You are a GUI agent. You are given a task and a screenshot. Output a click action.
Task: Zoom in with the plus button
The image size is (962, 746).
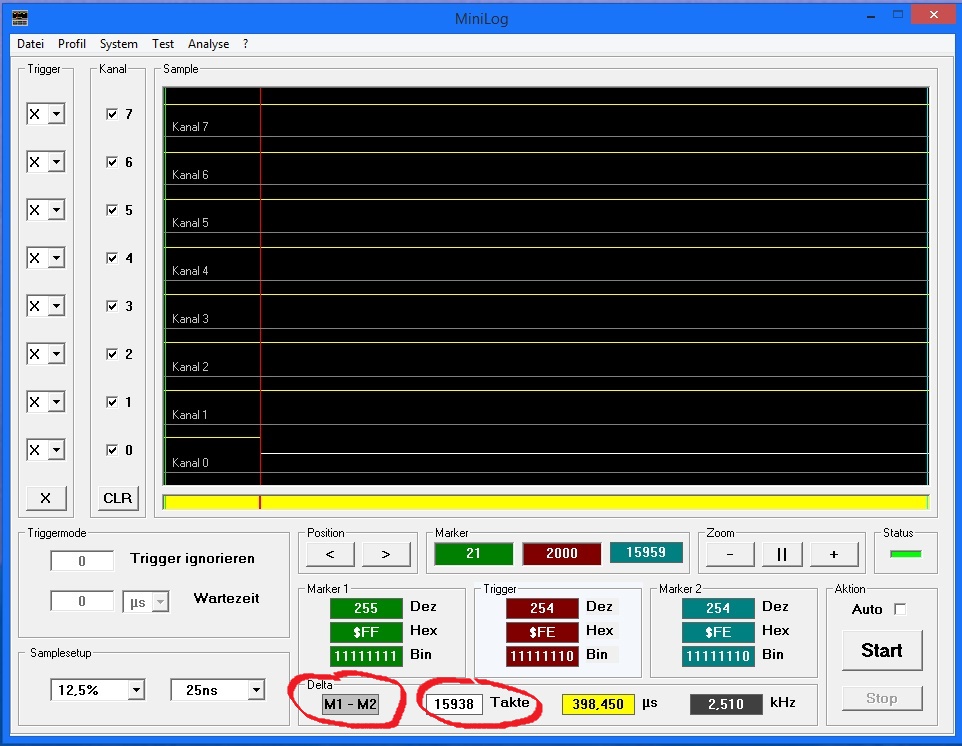coord(833,554)
